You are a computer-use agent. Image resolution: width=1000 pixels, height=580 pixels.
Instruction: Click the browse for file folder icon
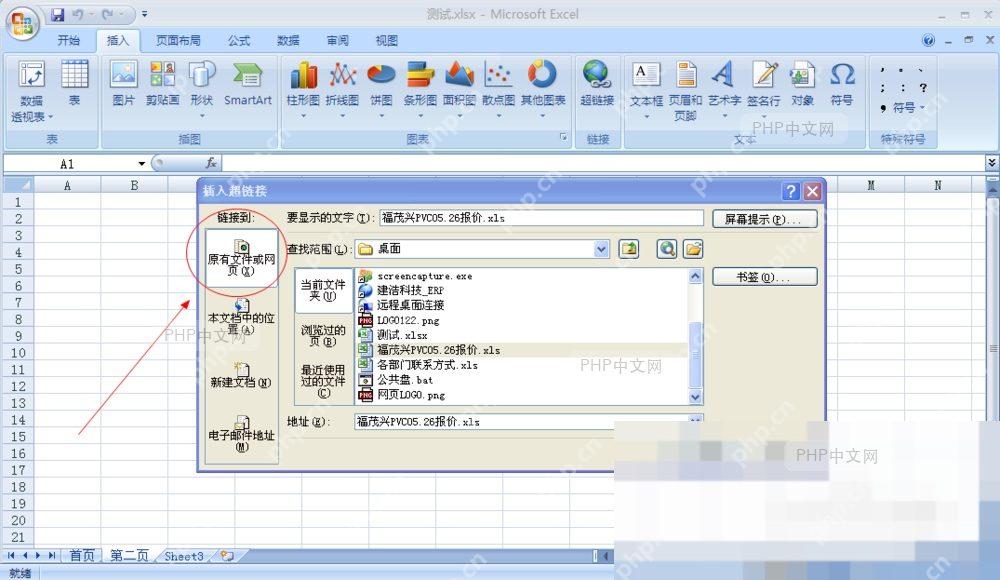[693, 249]
